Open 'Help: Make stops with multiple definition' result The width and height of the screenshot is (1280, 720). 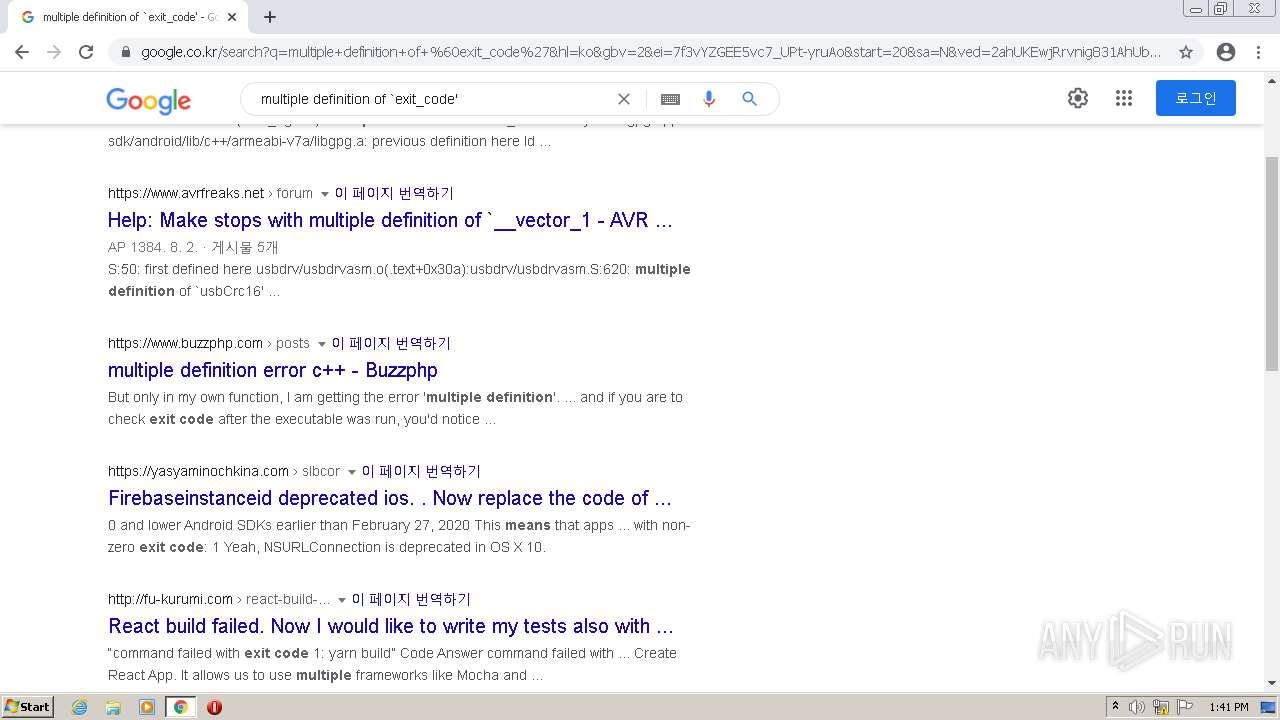[390, 220]
